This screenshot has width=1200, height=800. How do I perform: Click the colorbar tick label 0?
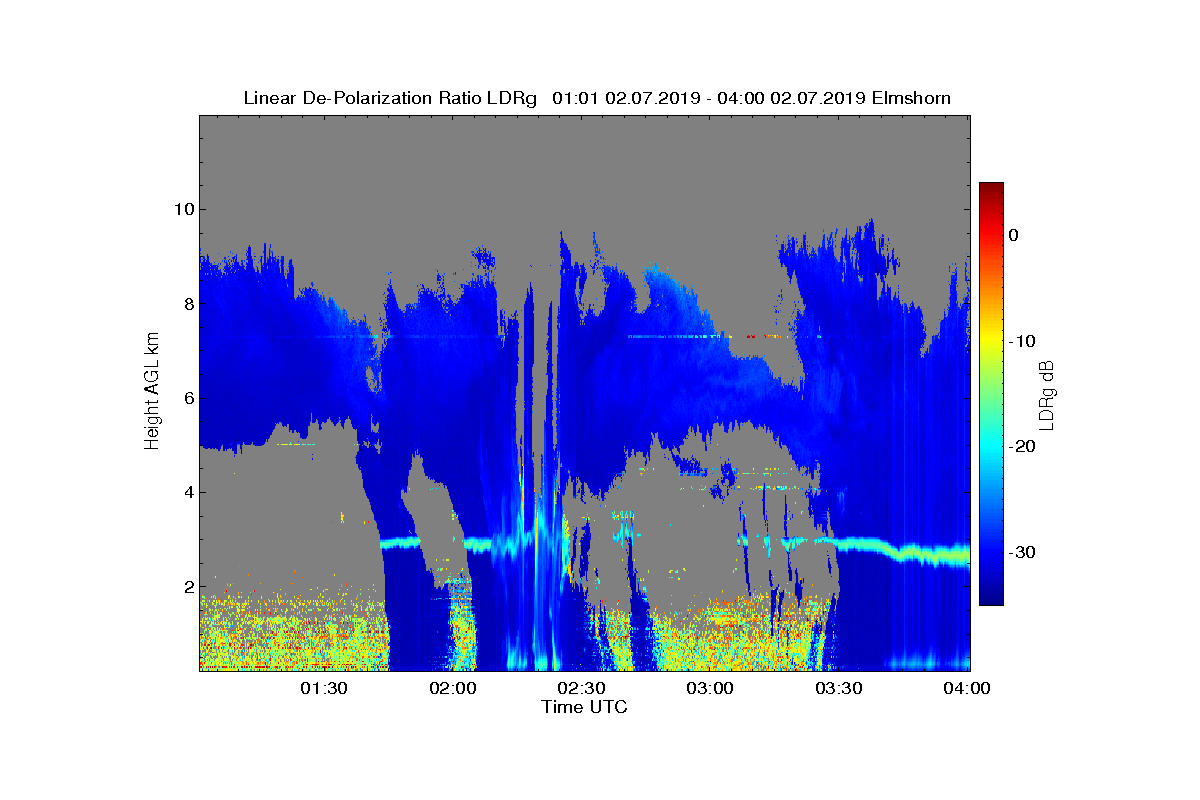[1014, 235]
